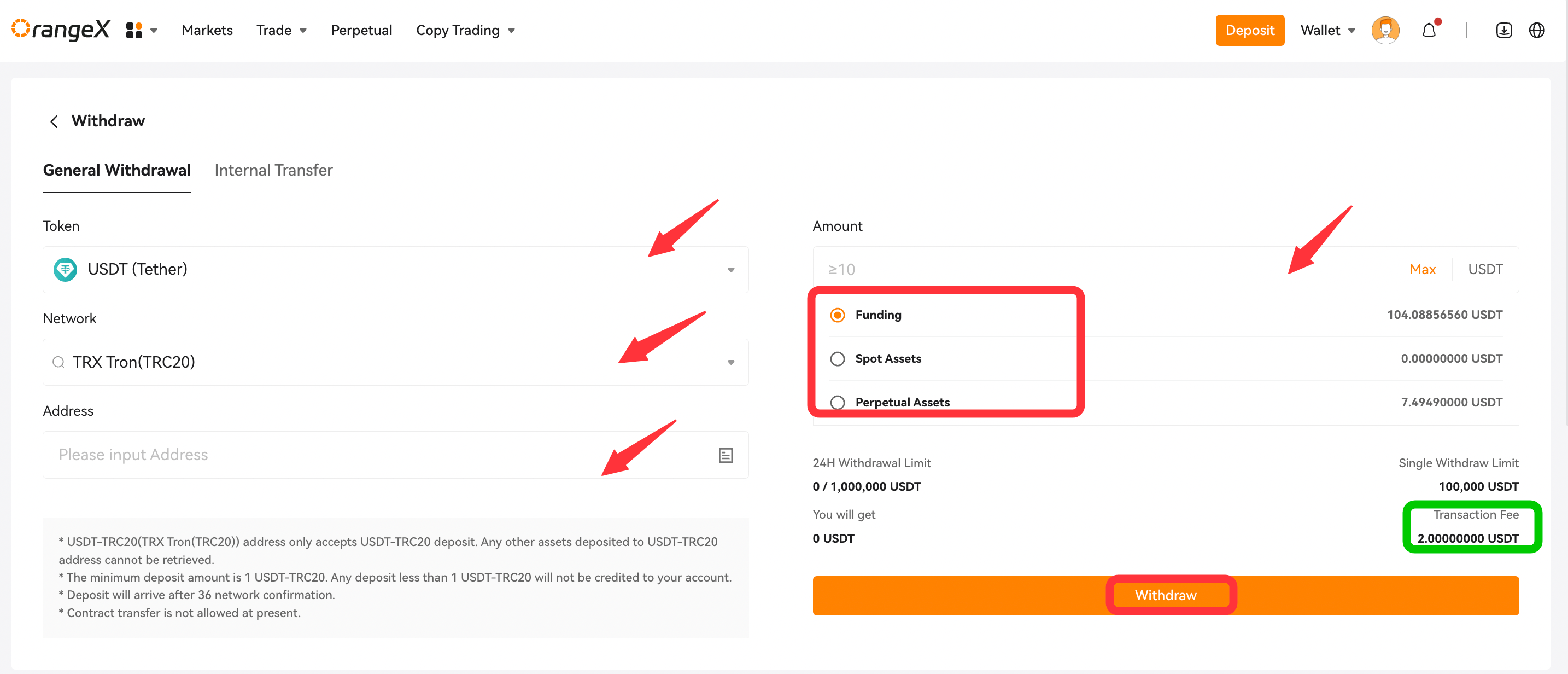Select the Spot Assets radio button
This screenshot has width=1568, height=674.
838,359
